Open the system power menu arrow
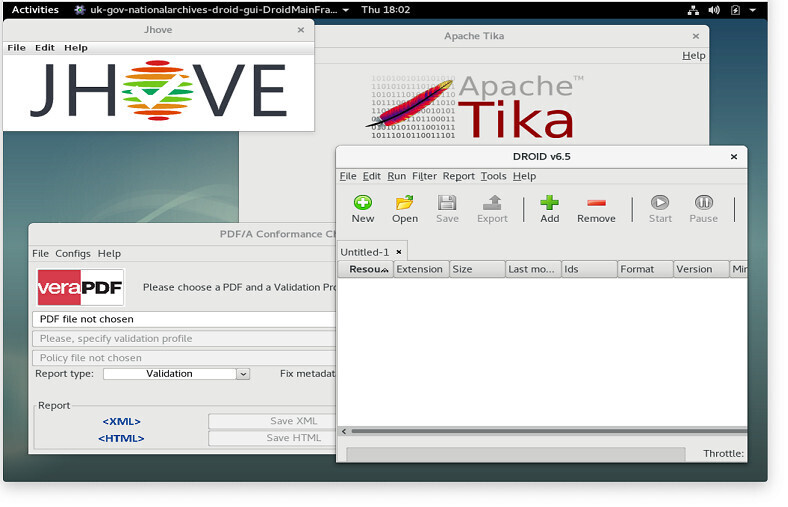Image resolution: width=788 pixels, height=507 pixels. click(752, 10)
